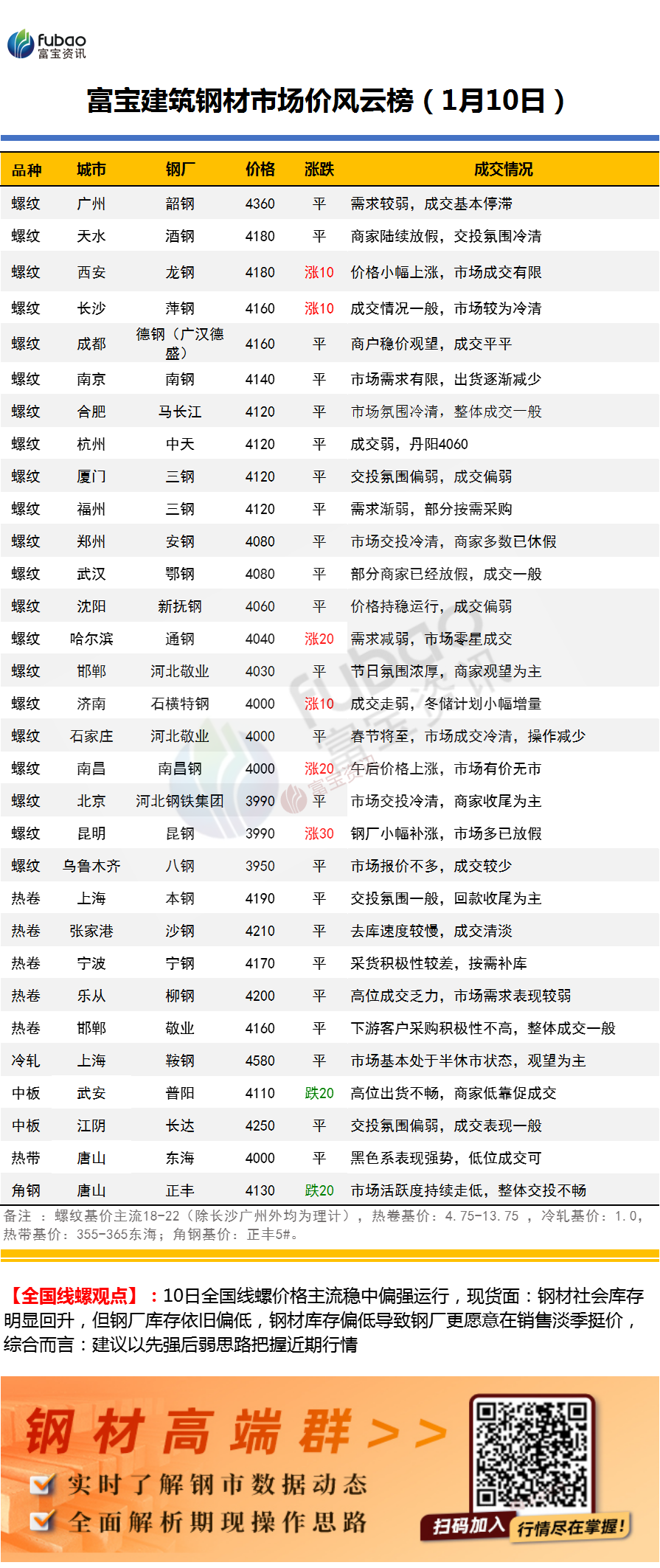Click the 安钢 mill cell

coord(180,541)
